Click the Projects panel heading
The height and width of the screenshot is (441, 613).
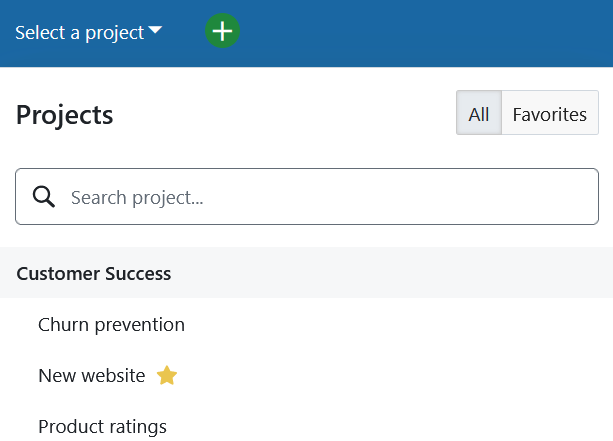pos(65,115)
